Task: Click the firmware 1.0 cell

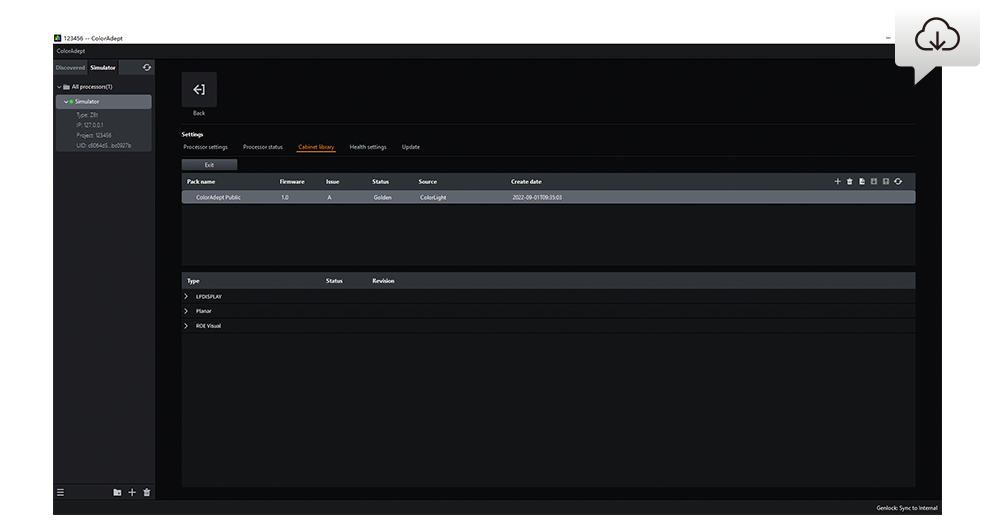Action: tap(285, 198)
